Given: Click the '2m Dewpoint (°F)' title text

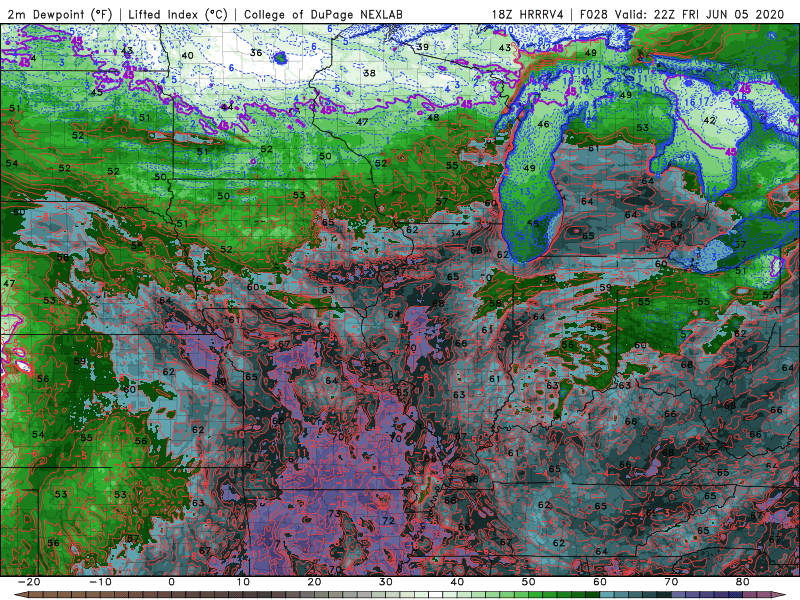Looking at the screenshot, I should 59,15.
